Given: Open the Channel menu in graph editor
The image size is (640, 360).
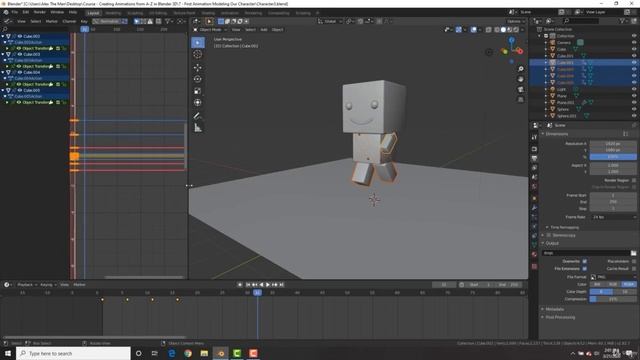Looking at the screenshot, I should click(x=69, y=21).
